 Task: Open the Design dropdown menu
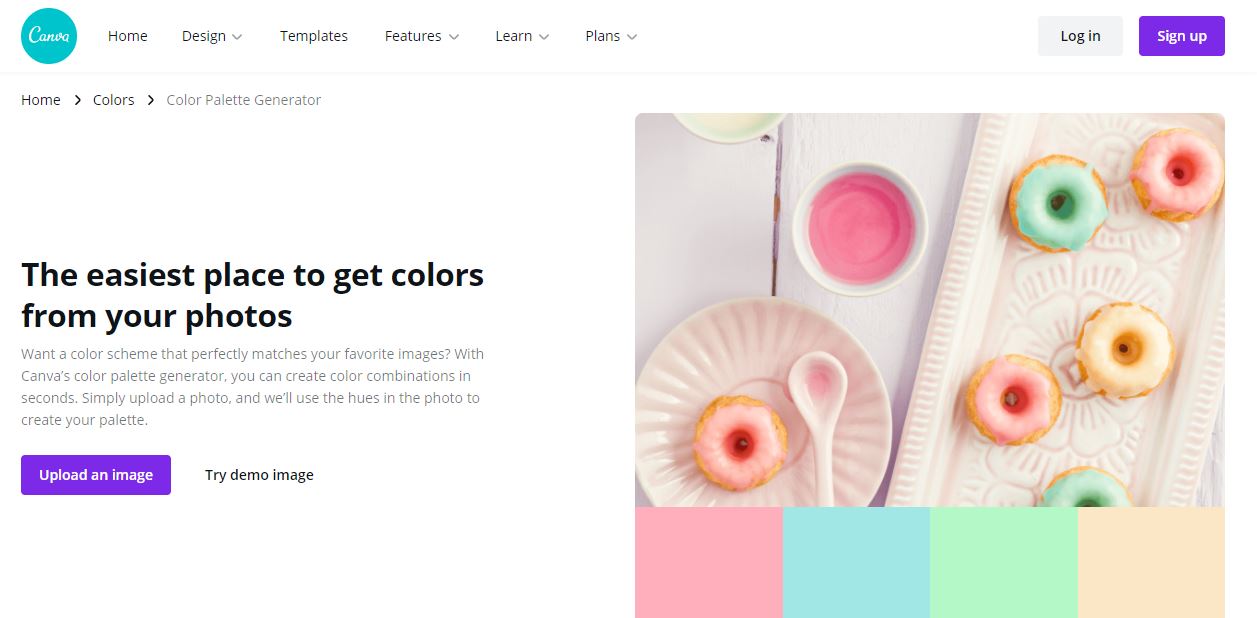[x=212, y=36]
